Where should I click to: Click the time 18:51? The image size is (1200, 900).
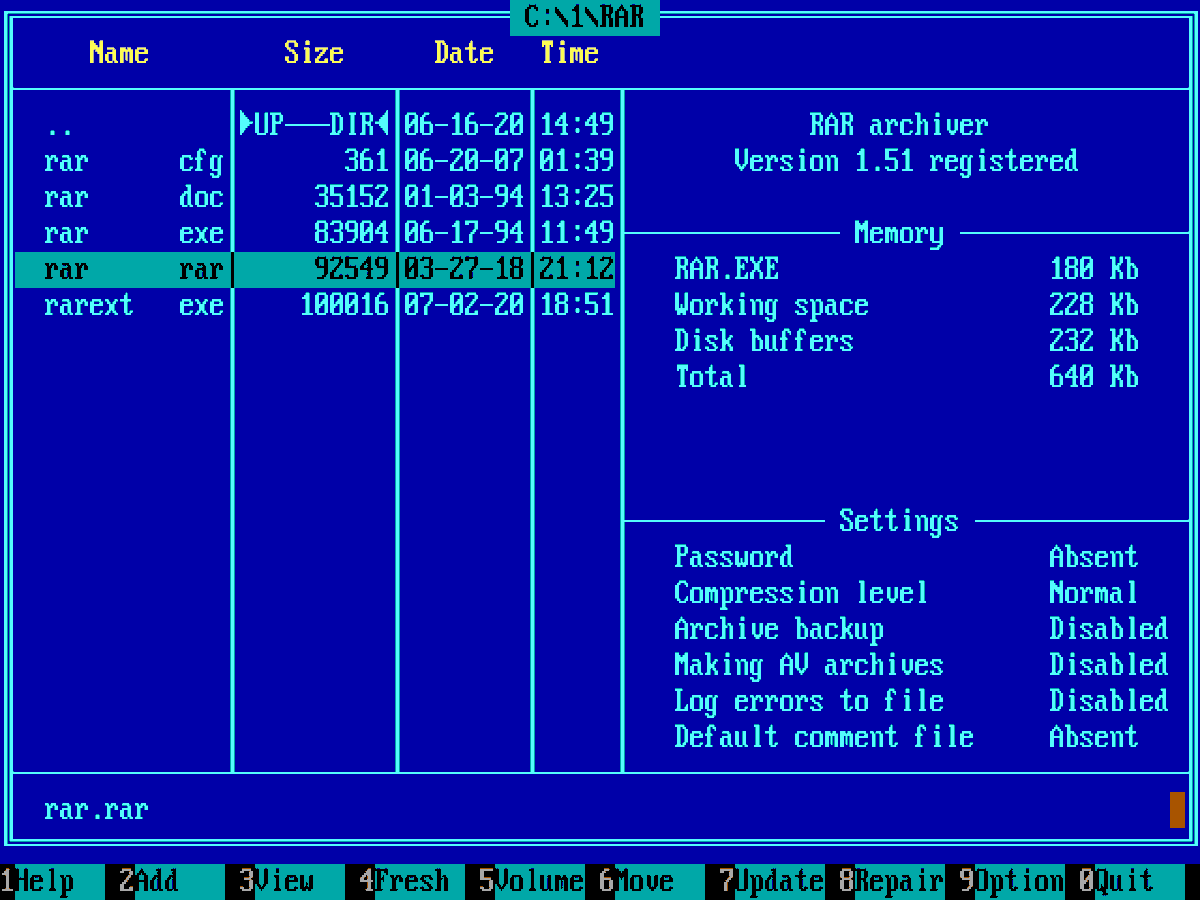click(577, 306)
